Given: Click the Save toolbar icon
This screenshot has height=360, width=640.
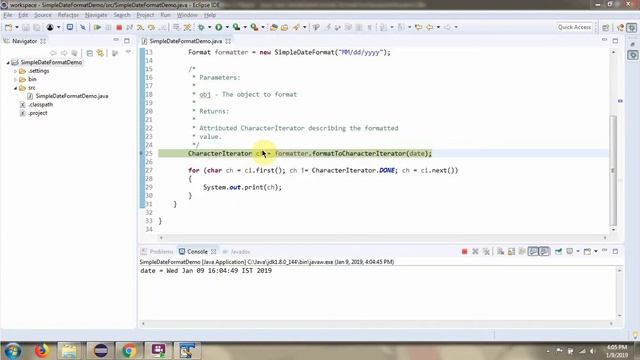Looking at the screenshot, I should [26, 27].
